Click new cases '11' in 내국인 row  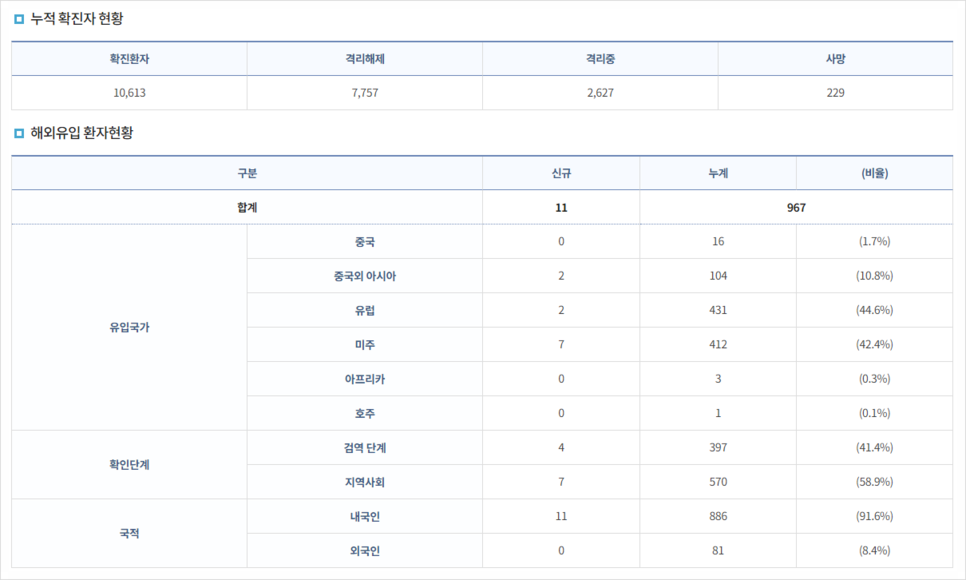pyautogui.click(x=561, y=517)
